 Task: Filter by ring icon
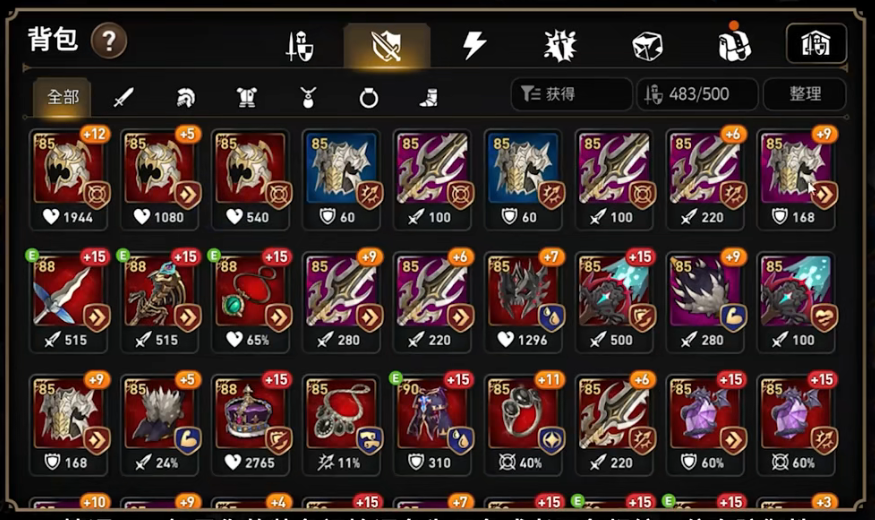pyautogui.click(x=368, y=98)
